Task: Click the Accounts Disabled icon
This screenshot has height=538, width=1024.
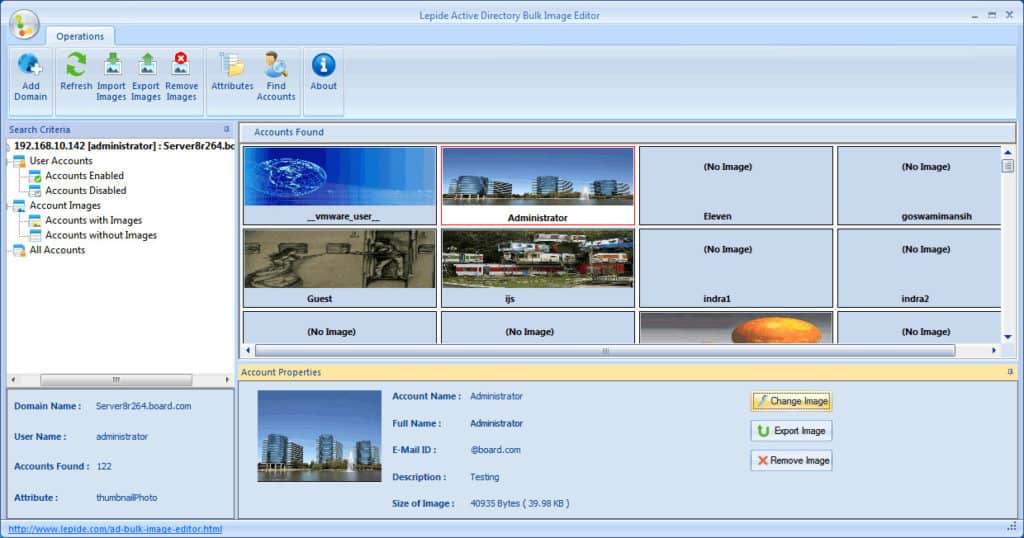Action: click(35, 191)
